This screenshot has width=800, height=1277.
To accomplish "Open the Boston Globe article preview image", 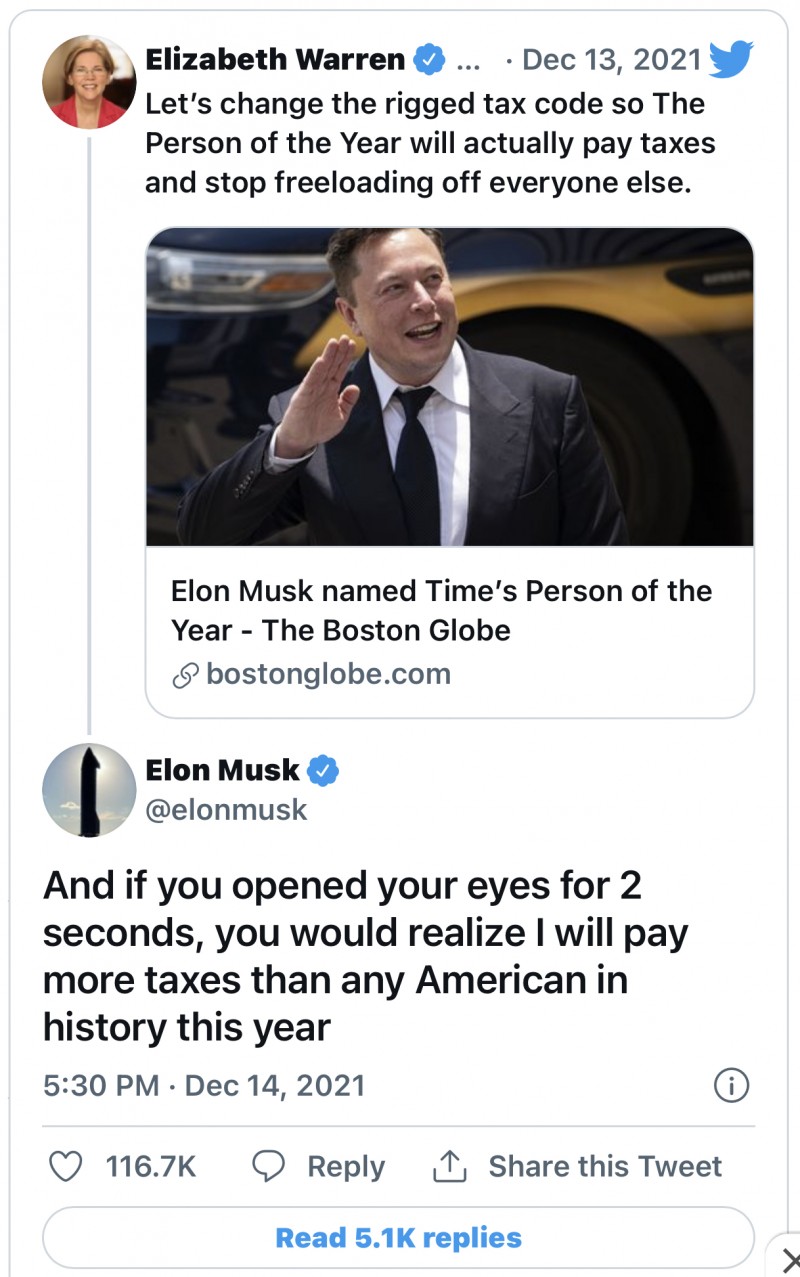I will tap(449, 387).
